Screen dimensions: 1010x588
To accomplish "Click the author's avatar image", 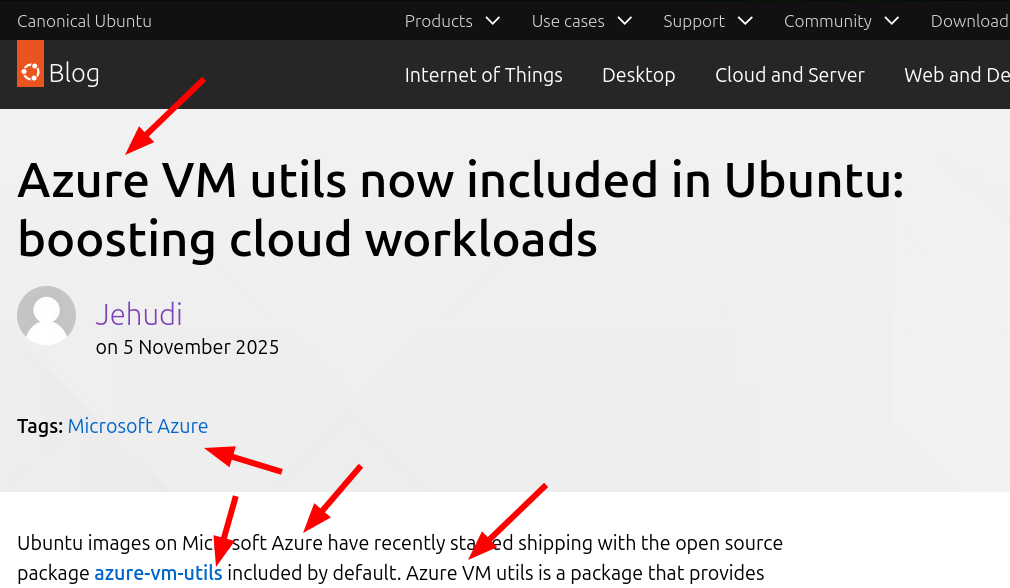I will [47, 316].
